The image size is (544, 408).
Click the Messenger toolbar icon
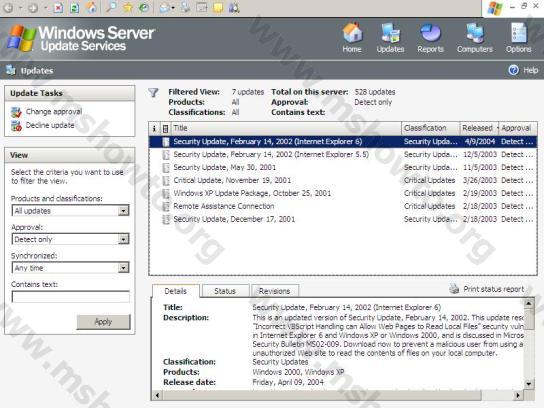pos(234,8)
